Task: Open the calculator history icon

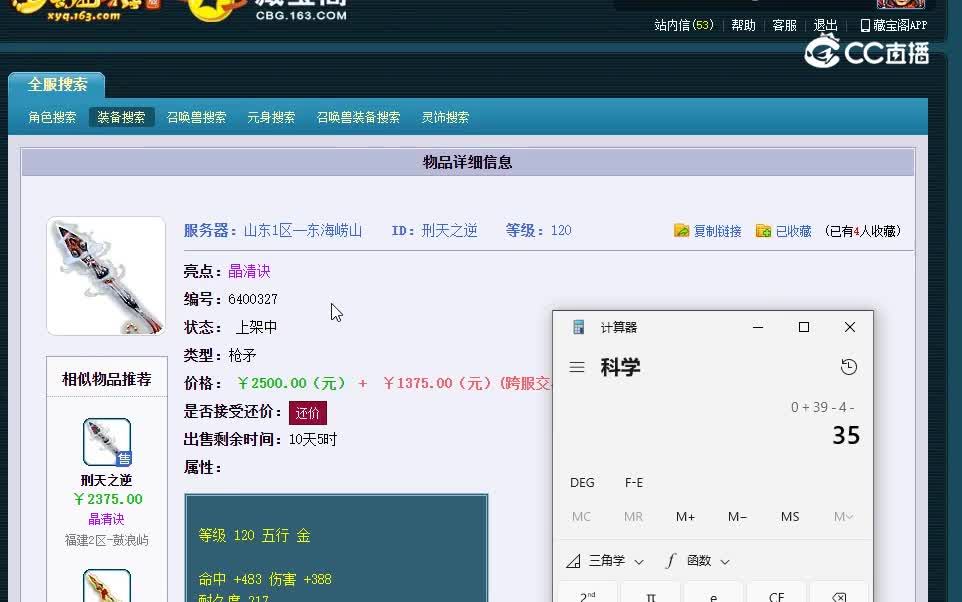Action: 848,367
